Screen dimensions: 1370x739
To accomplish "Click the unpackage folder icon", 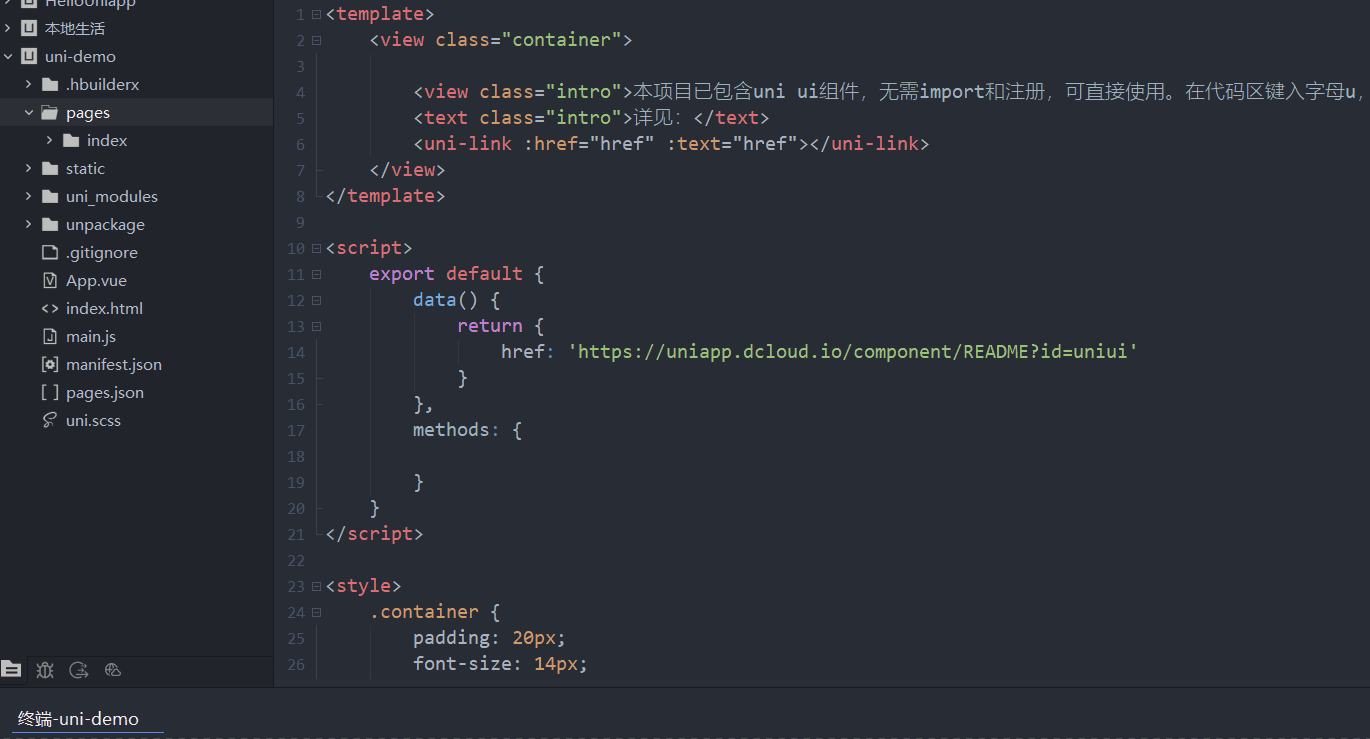I will click(50, 224).
